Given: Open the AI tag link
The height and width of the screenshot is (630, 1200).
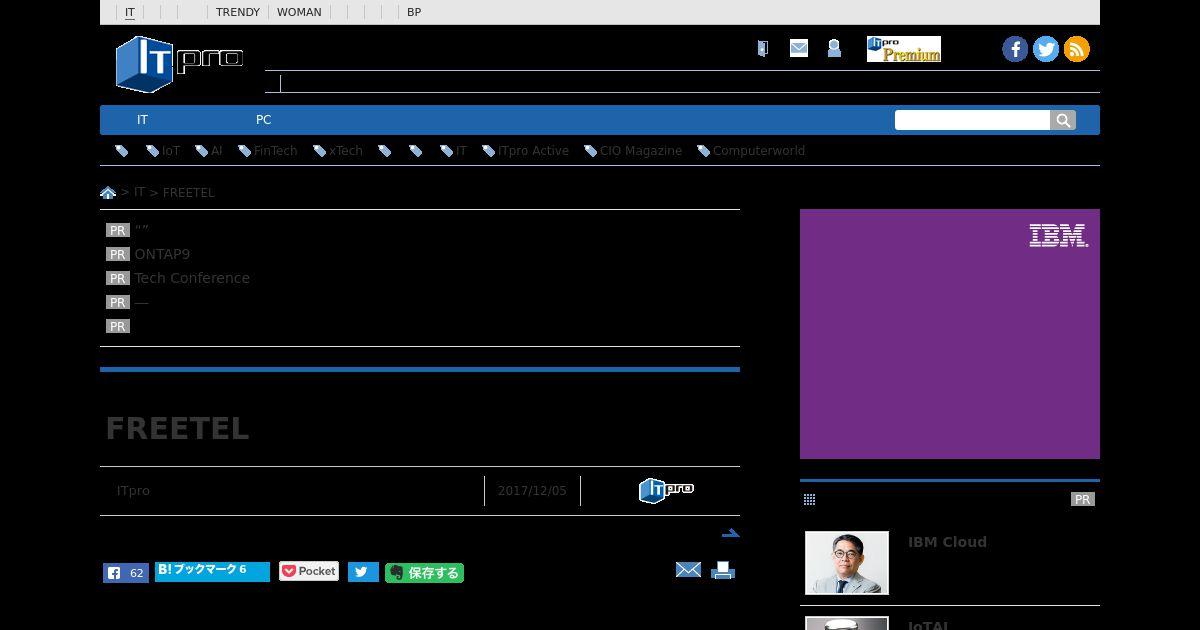Looking at the screenshot, I should coord(216,151).
